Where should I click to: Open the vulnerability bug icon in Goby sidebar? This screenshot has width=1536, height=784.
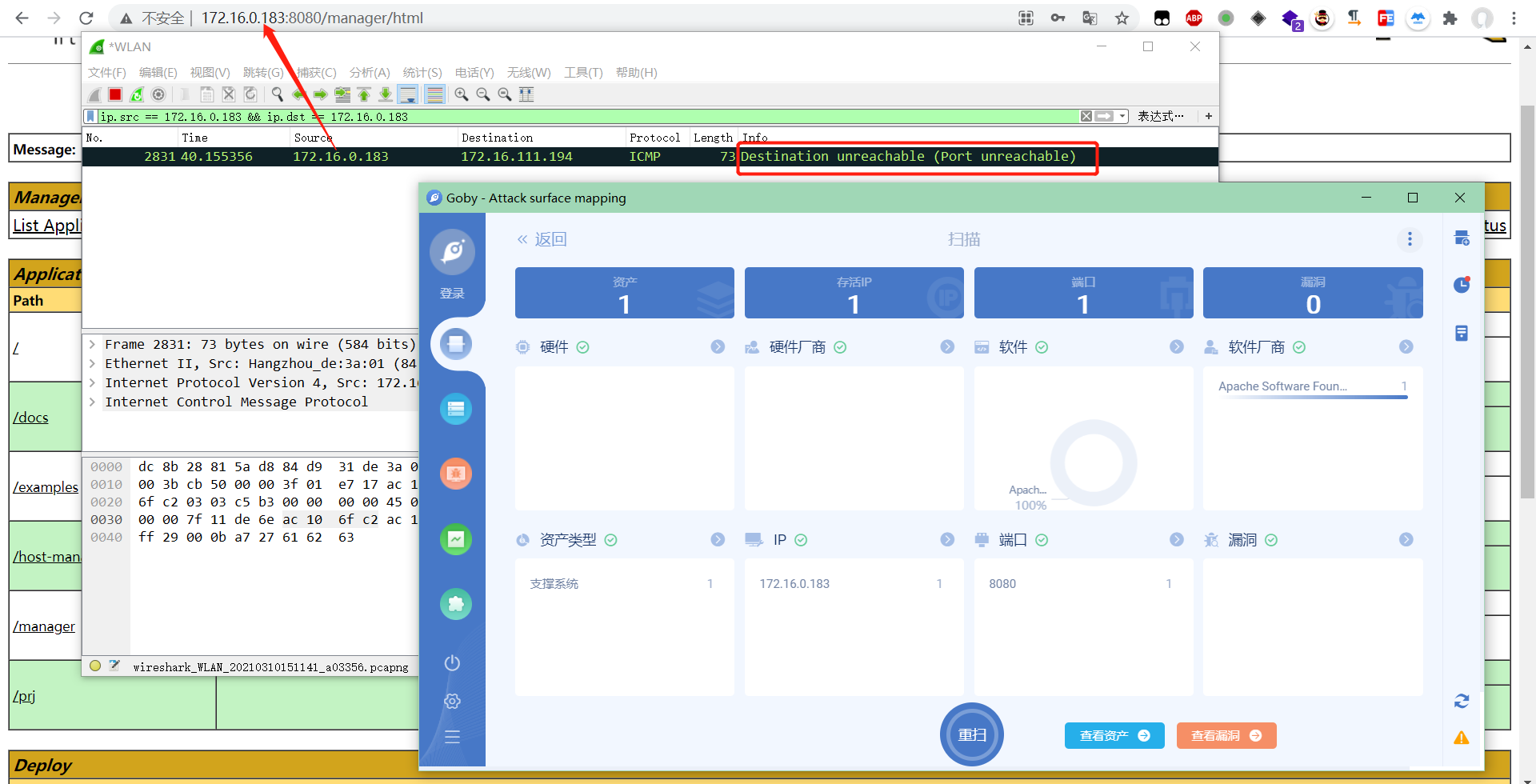(x=456, y=474)
